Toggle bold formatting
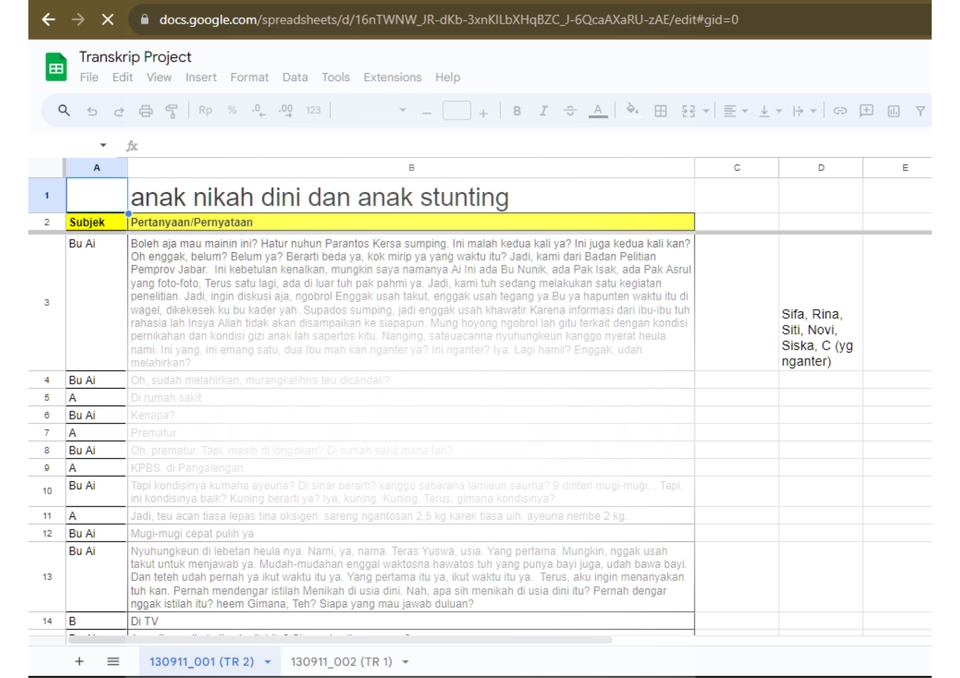 click(517, 110)
